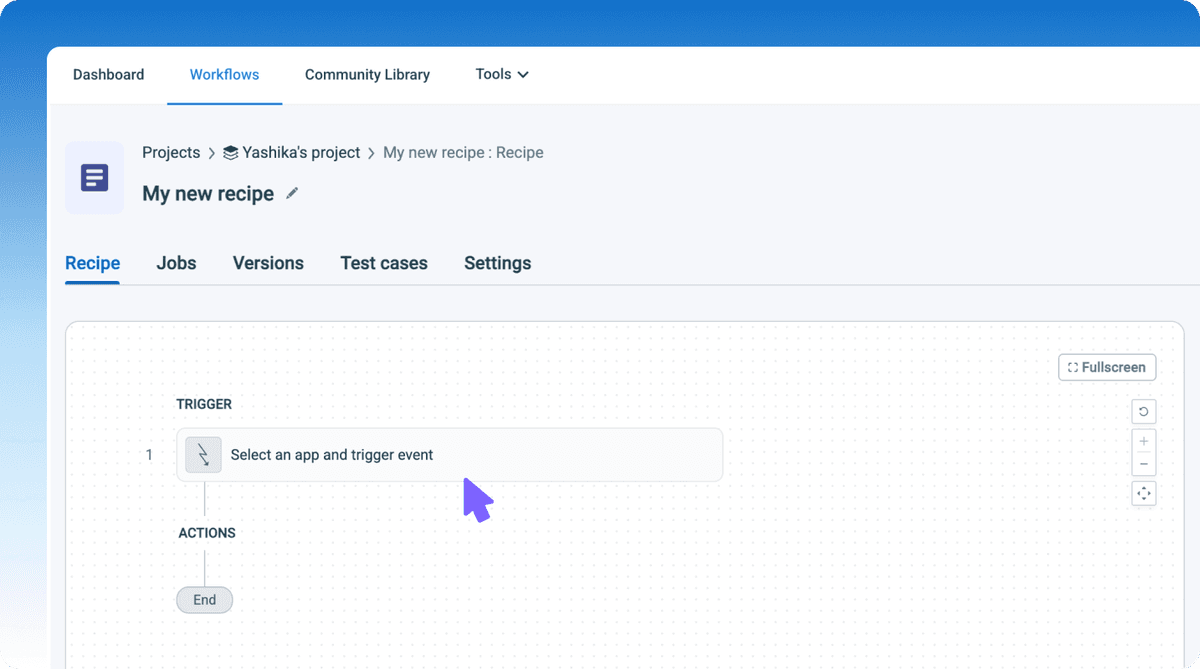Edit the recipe name with the pencil icon
The image size is (1200, 669).
coord(292,193)
